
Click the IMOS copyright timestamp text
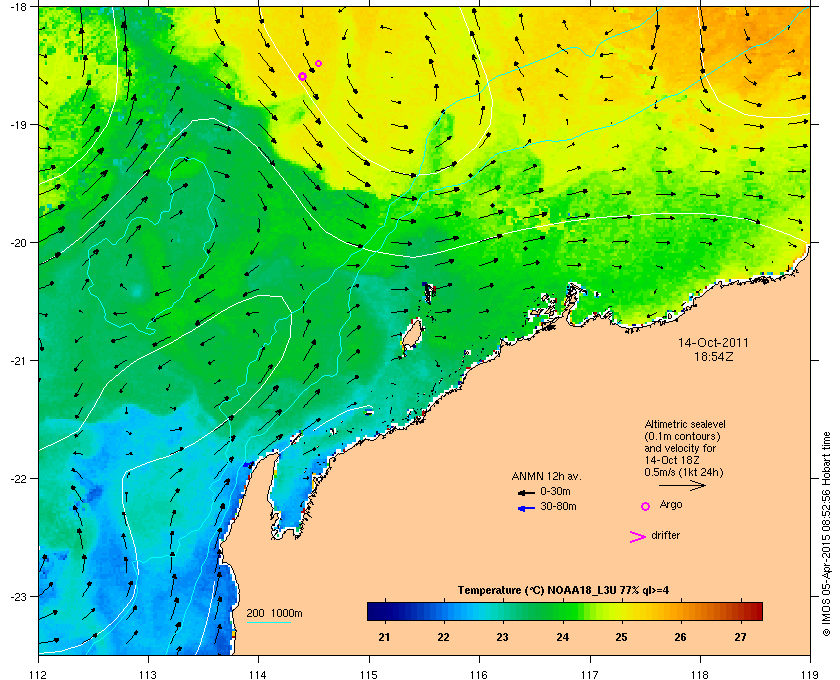point(826,534)
